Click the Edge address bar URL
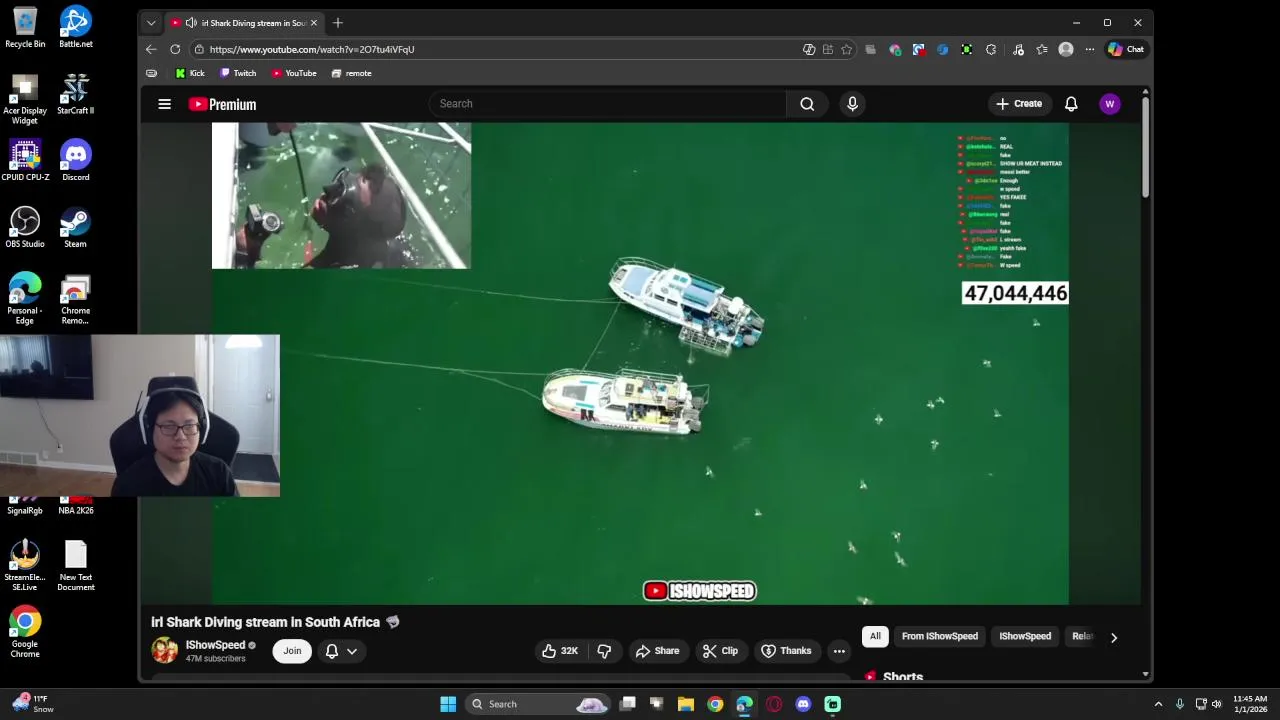Image resolution: width=1280 pixels, height=720 pixels. tap(312, 49)
